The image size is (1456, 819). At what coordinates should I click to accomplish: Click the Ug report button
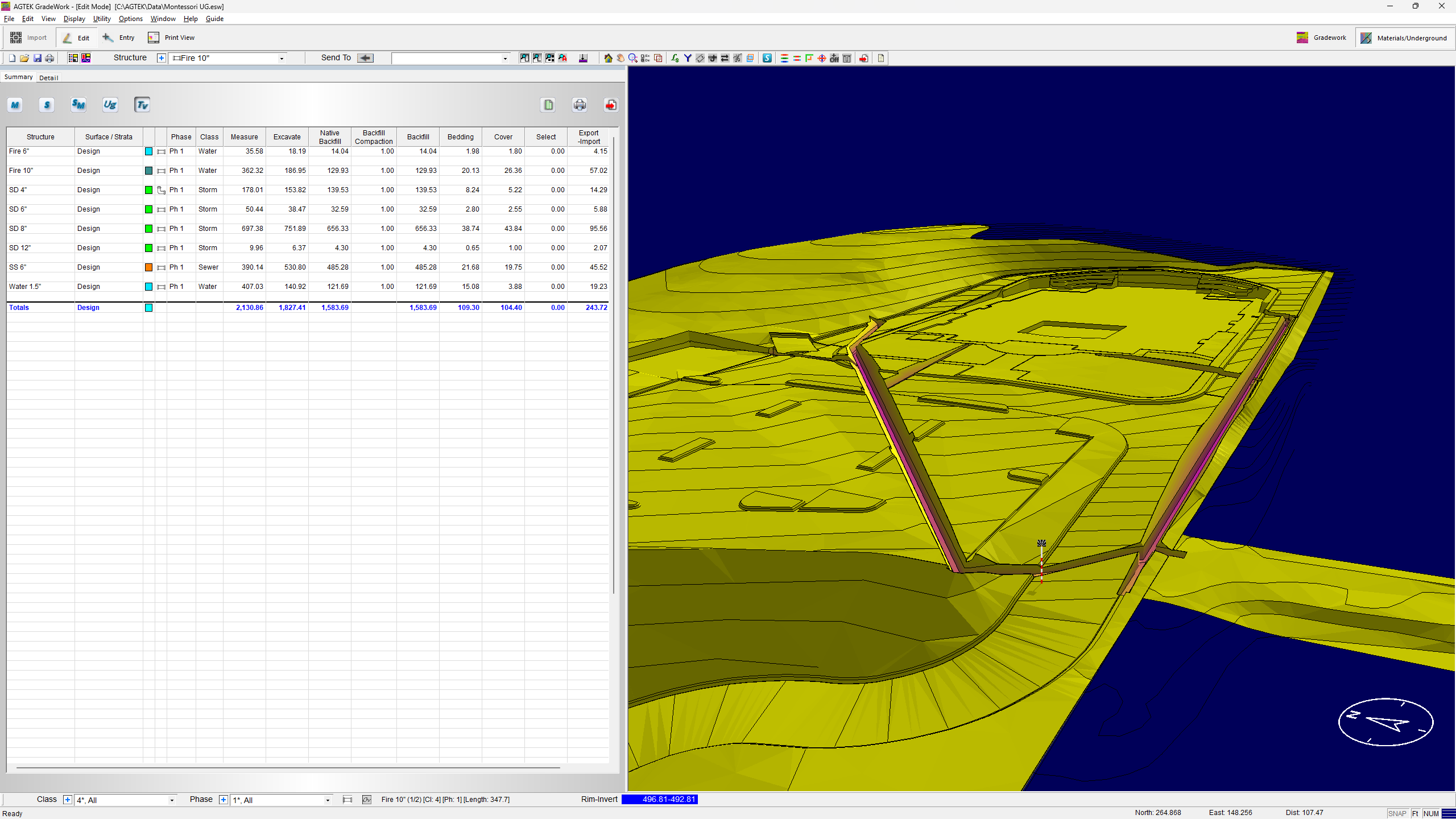pos(110,105)
